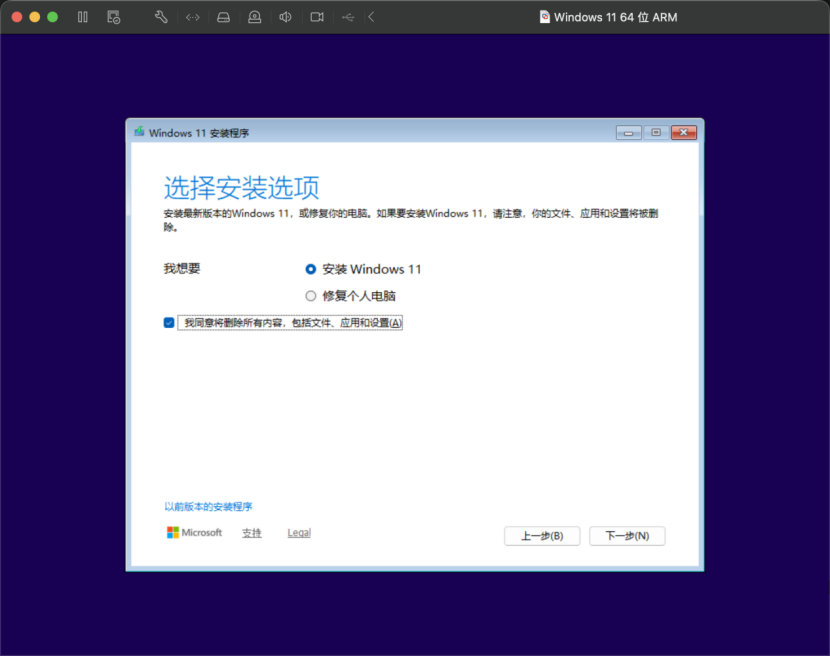
Task: Open the snapshot manager icon
Action: click(x=113, y=17)
